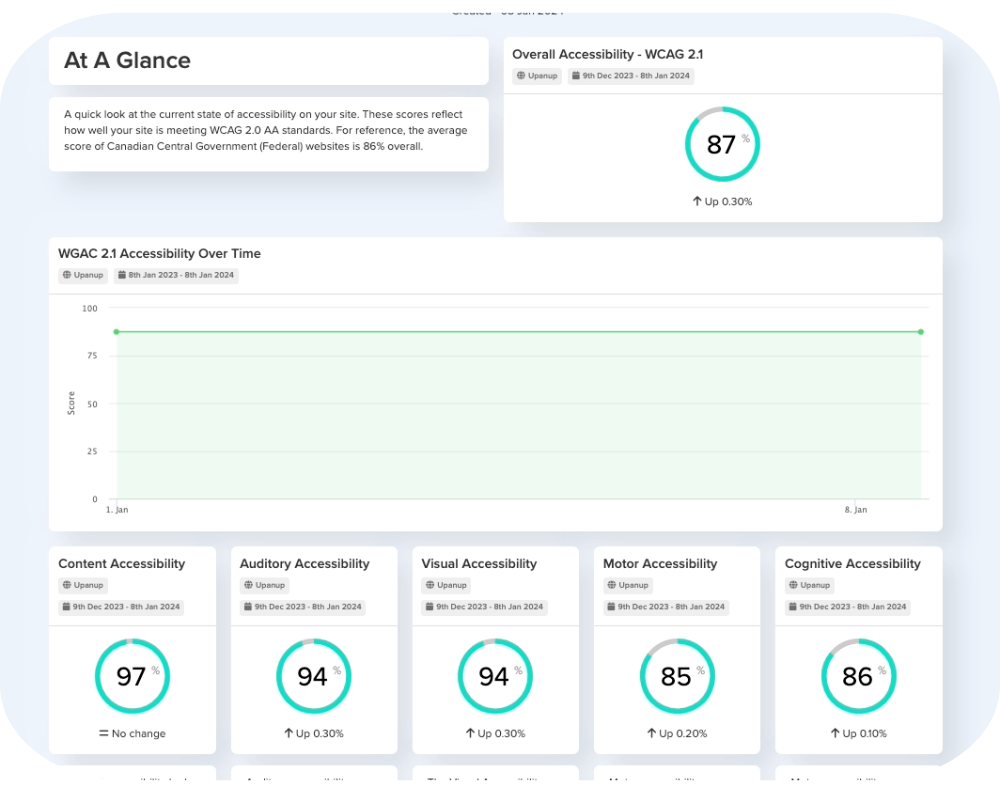Click globe icon in Motor Accessibility card
Screen dimensions: 1000x793
click(612, 585)
